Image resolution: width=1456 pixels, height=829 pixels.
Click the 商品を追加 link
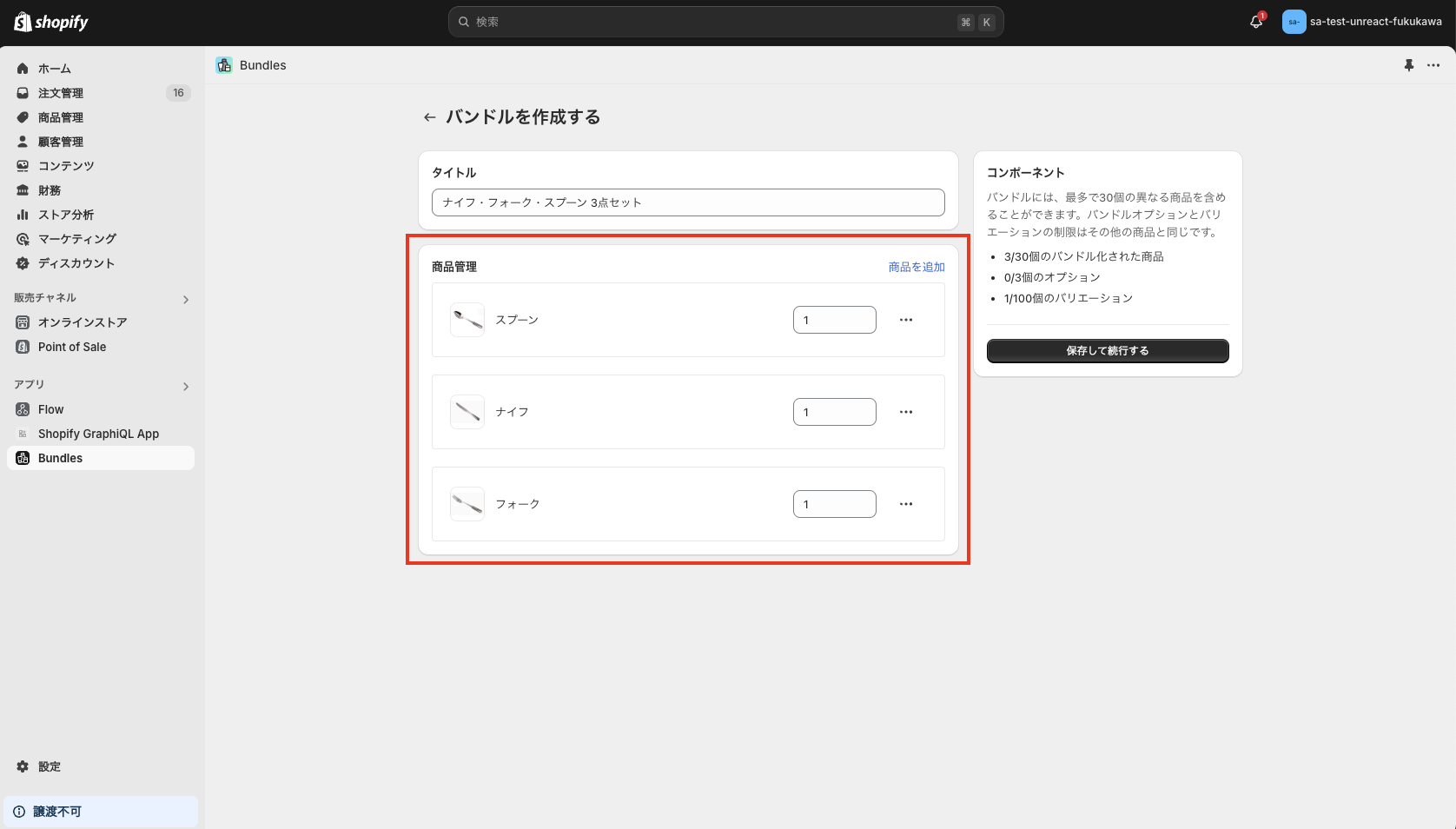tap(915, 267)
